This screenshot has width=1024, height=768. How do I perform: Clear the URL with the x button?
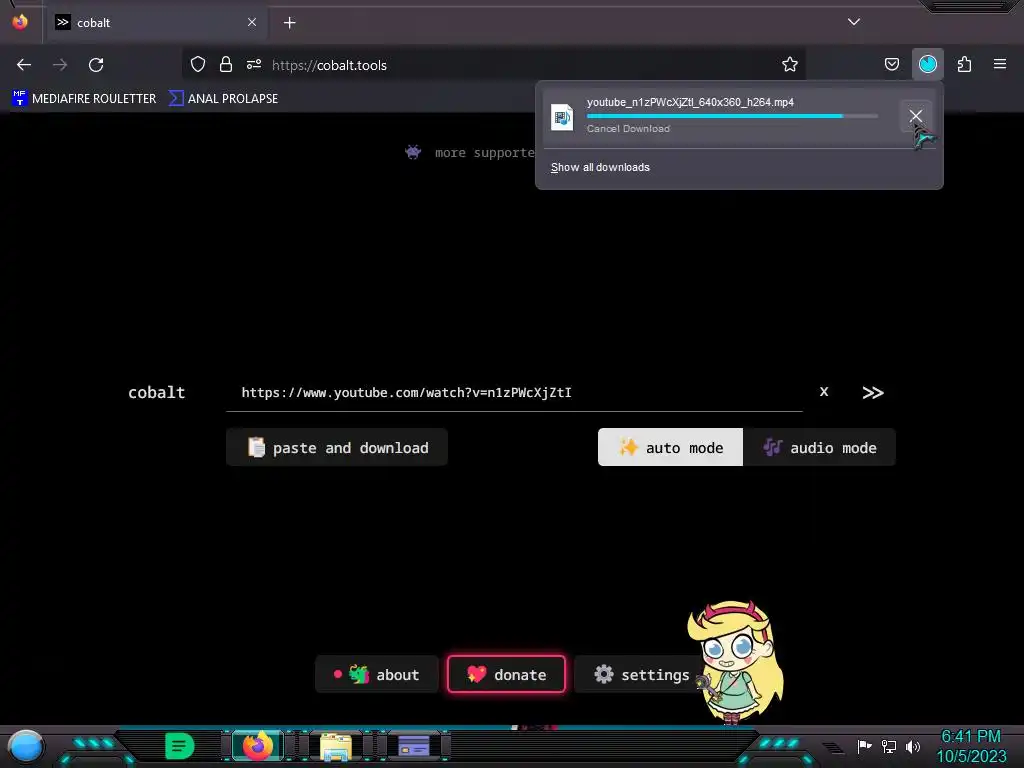click(824, 391)
